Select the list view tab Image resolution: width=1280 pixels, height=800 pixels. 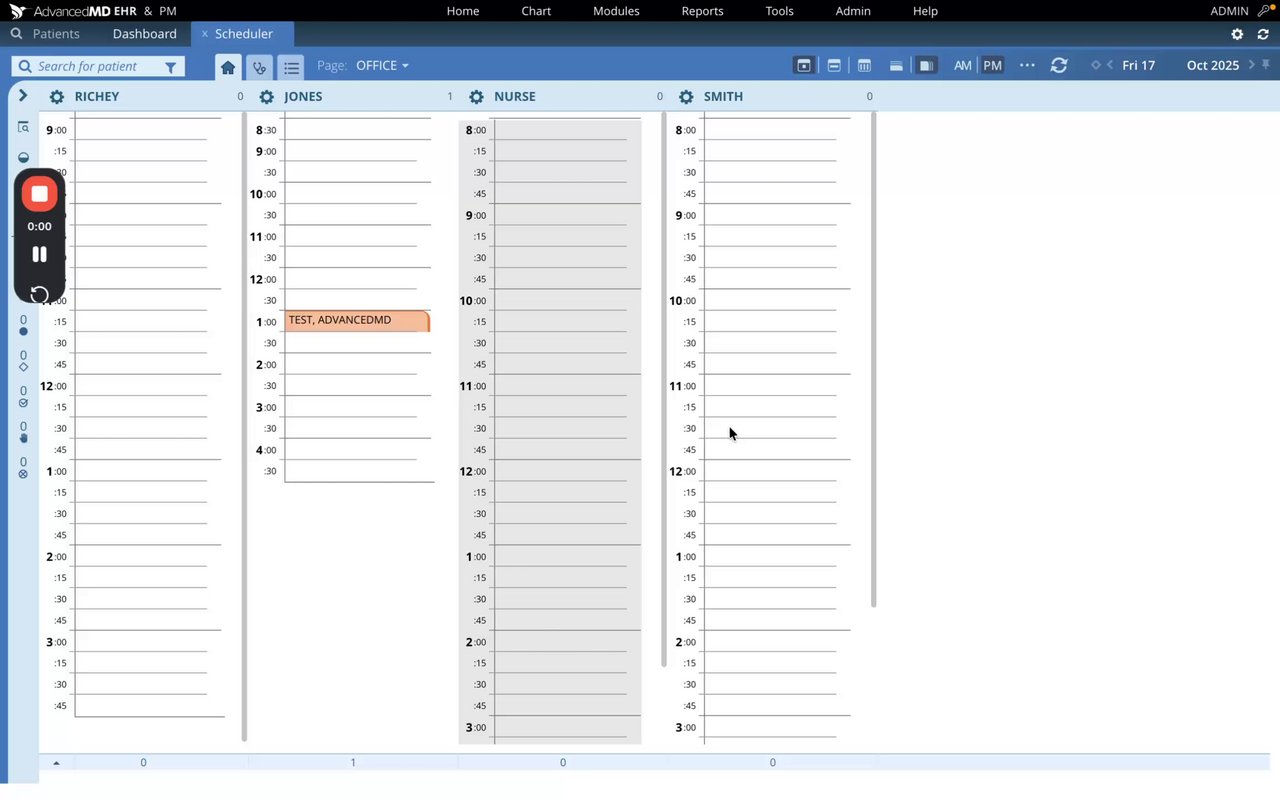click(x=291, y=67)
